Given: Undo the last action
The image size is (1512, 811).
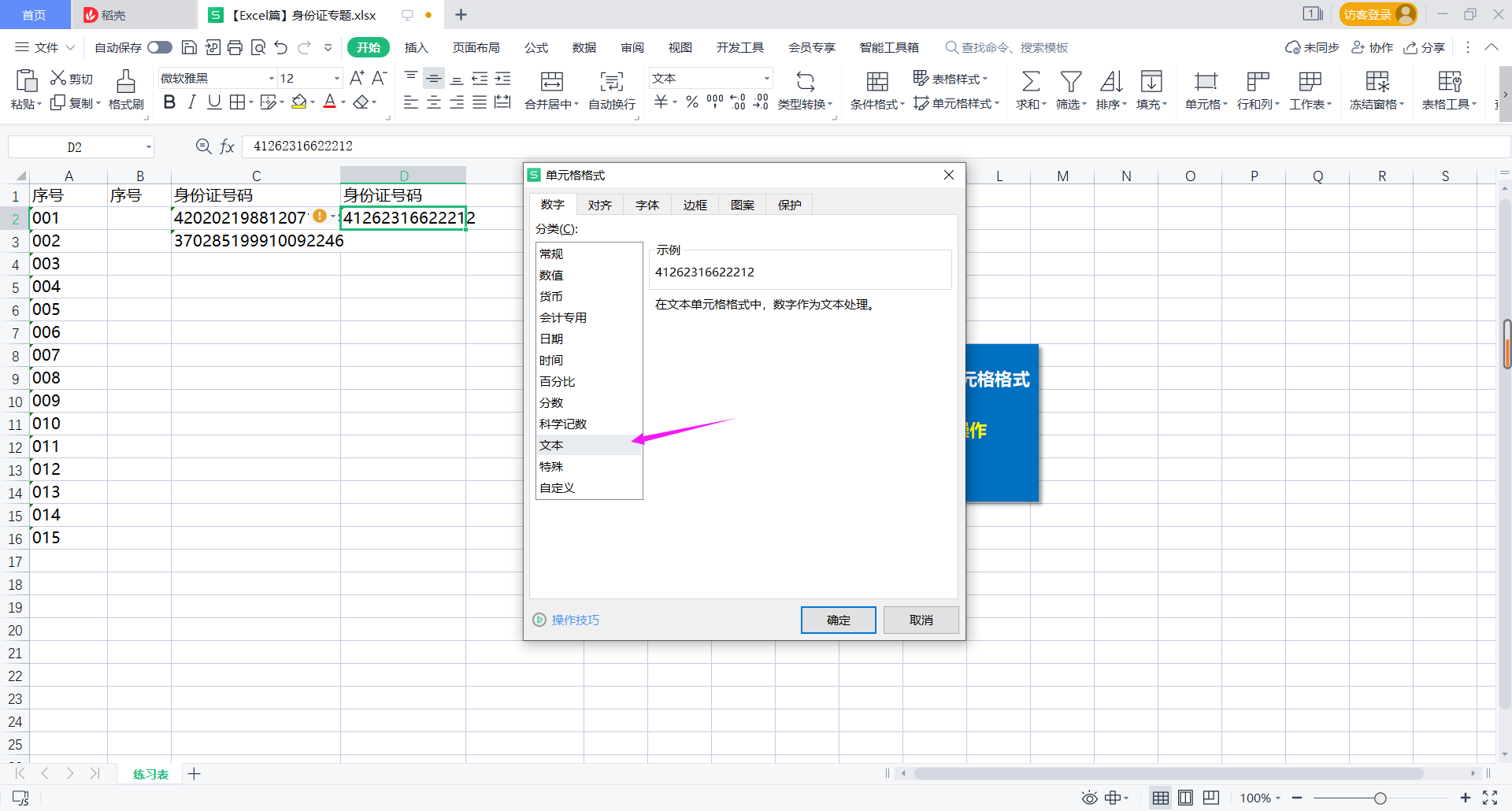Looking at the screenshot, I should pyautogui.click(x=281, y=47).
